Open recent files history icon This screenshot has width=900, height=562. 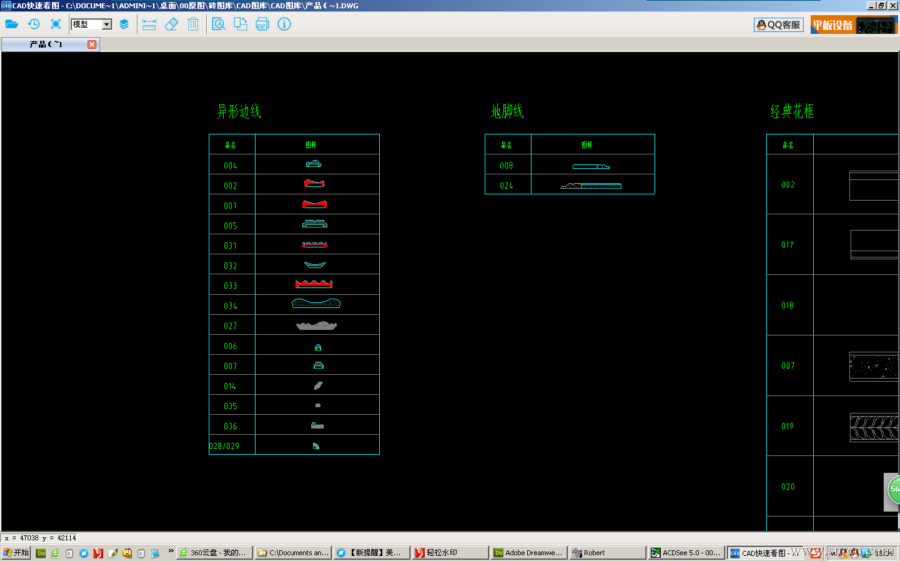tap(34, 24)
